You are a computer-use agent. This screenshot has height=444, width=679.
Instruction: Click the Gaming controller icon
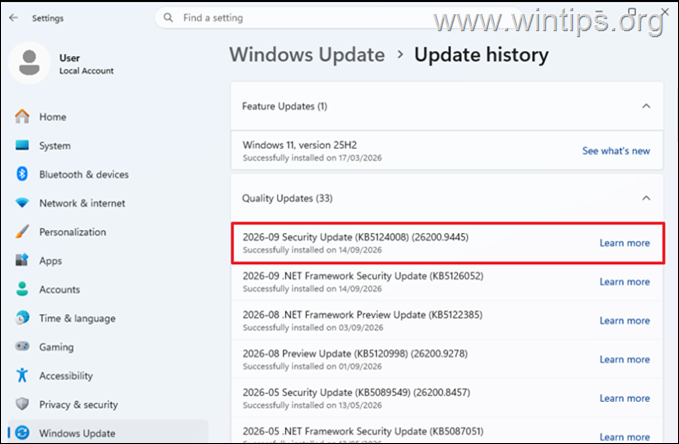coord(22,347)
